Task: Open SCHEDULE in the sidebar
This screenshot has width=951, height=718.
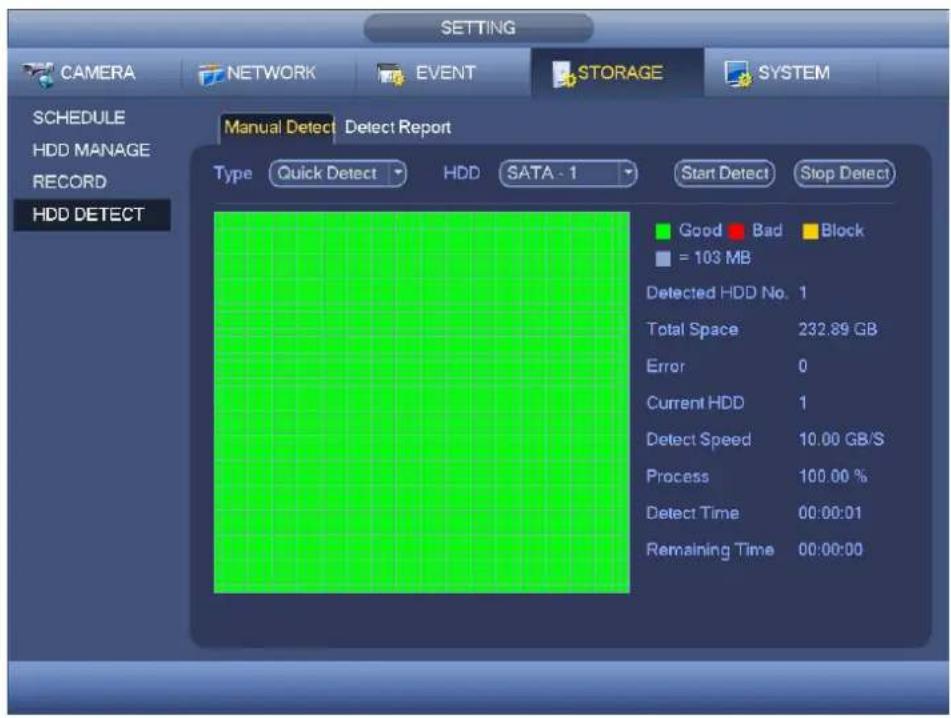Action: [x=79, y=118]
